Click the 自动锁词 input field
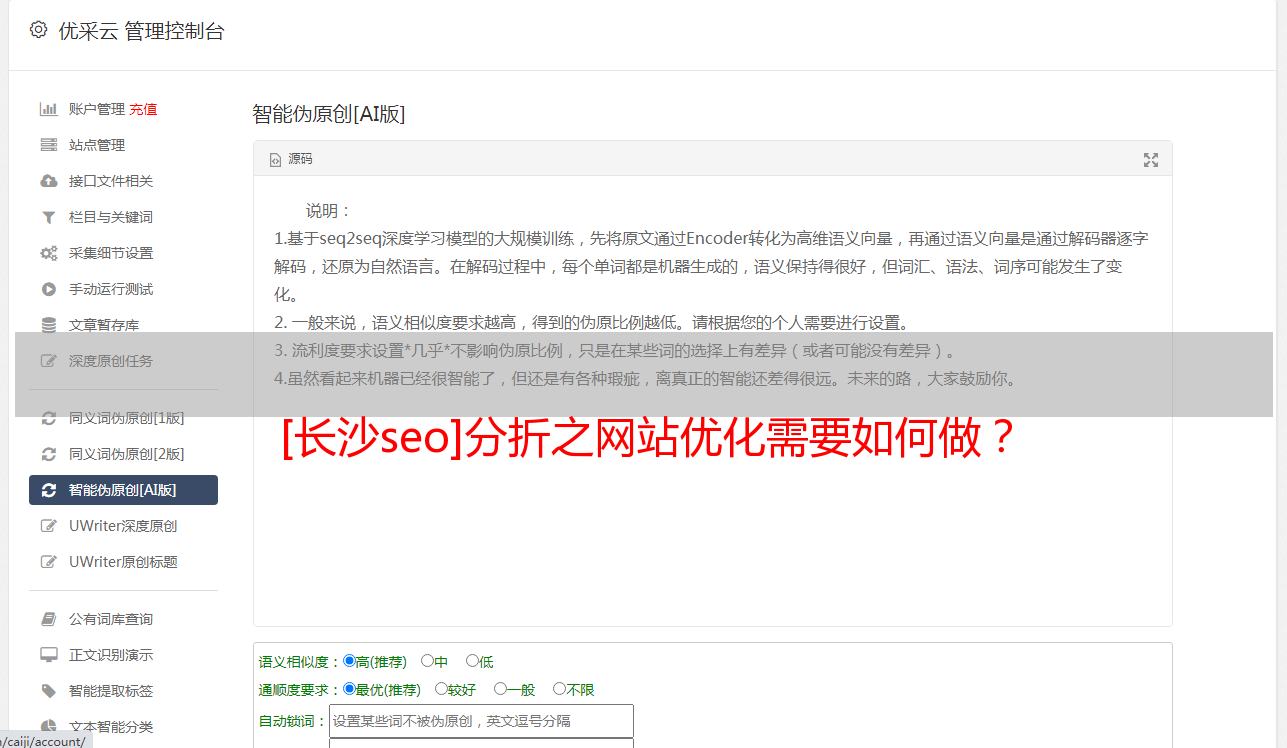This screenshot has height=748, width=1287. [x=481, y=721]
